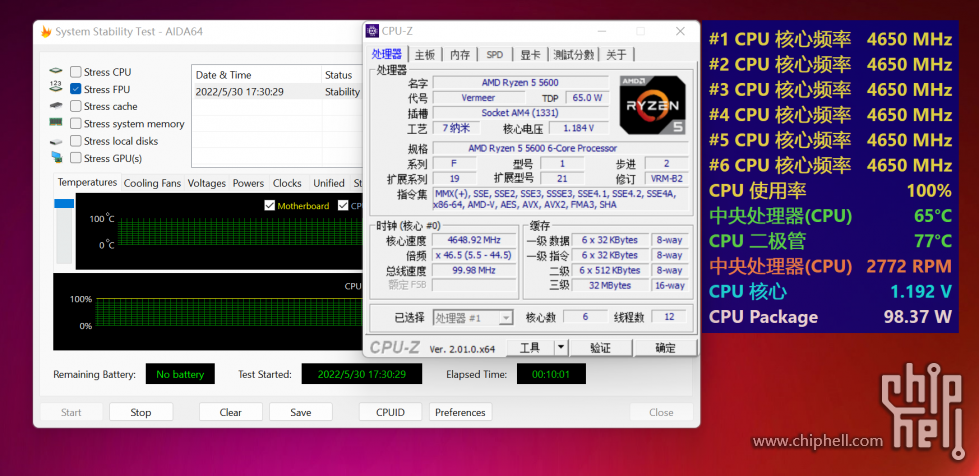This screenshot has height=476, width=979.
Task: Enable the Stress cache checkbox
Action: tap(76, 106)
